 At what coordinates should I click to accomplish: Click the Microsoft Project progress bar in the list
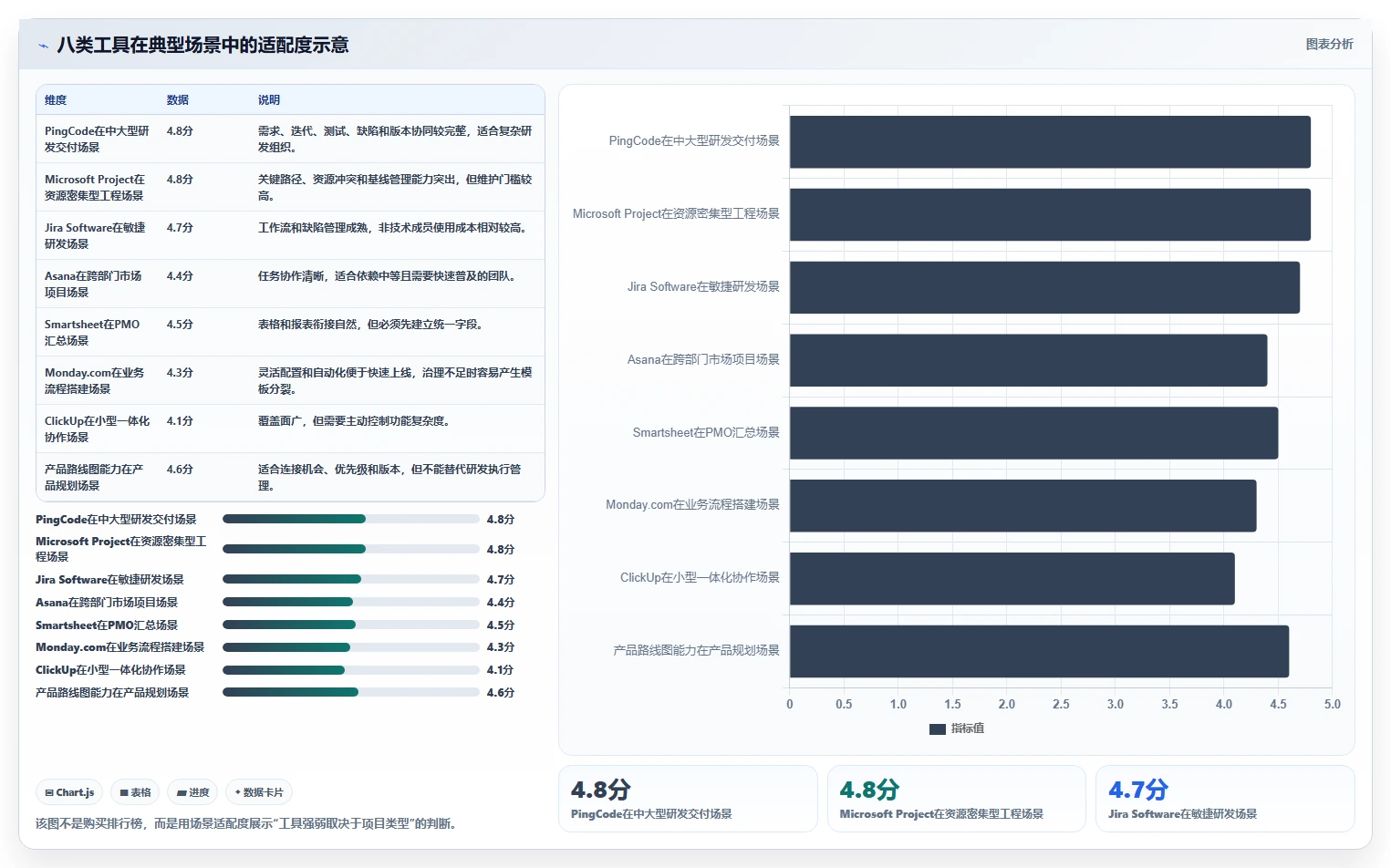click(351, 549)
